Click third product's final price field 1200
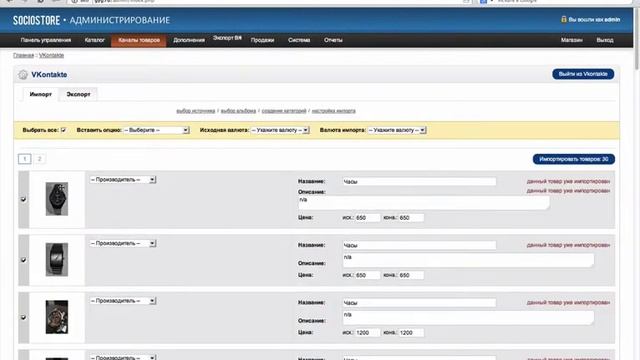This screenshot has width=640, height=360. click(x=411, y=333)
